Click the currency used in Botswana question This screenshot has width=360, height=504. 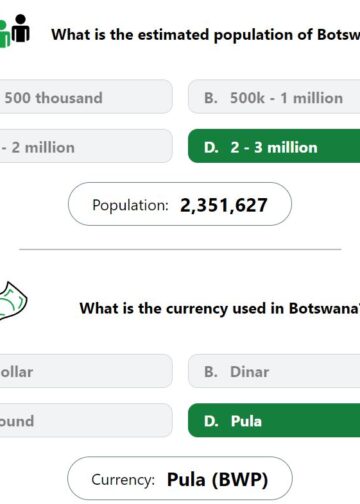220,309
